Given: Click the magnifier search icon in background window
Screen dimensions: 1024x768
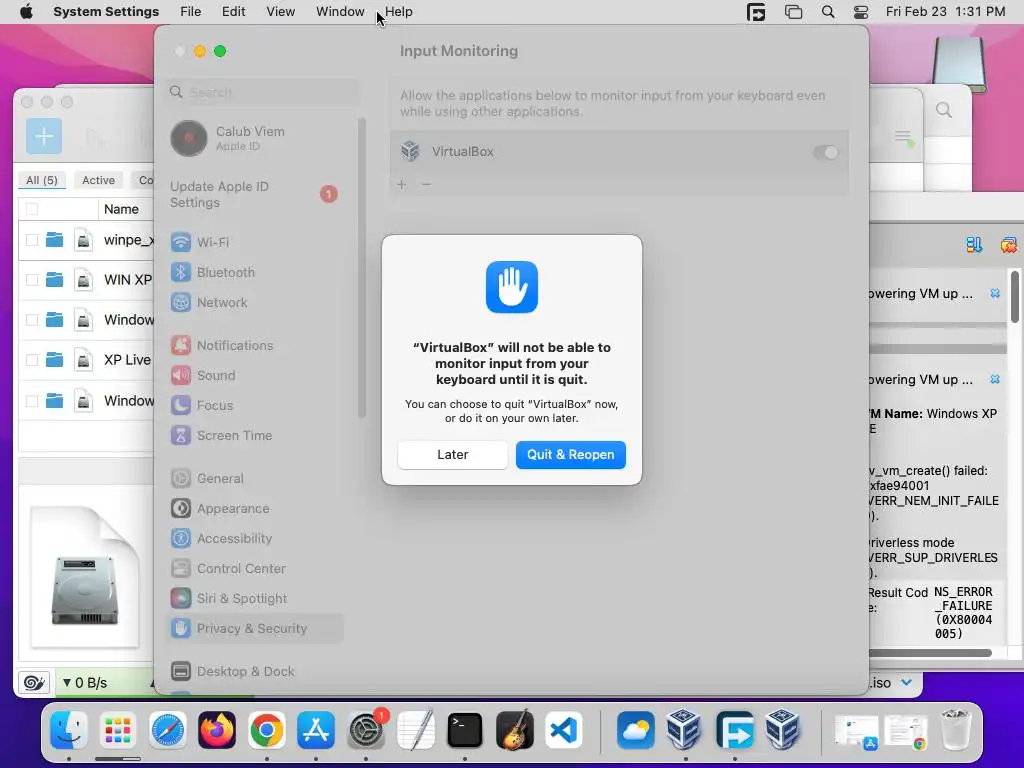Looking at the screenshot, I should 944,110.
